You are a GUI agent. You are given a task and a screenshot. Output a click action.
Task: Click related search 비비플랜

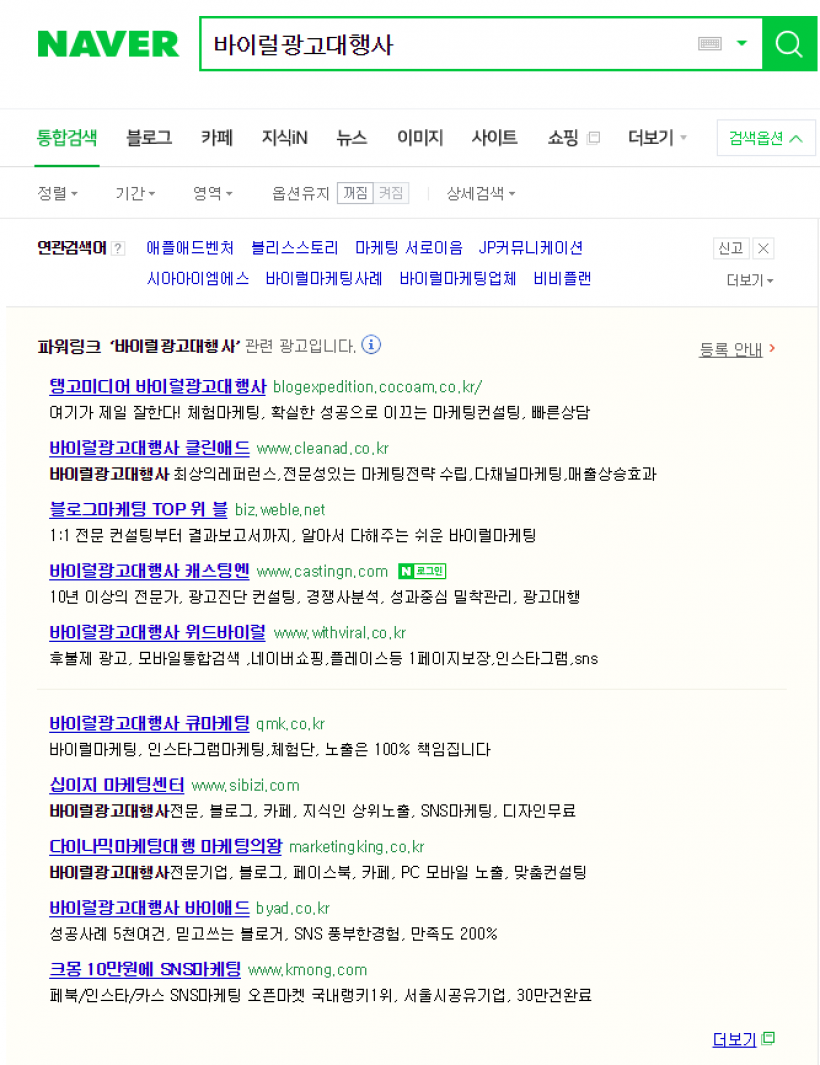pyautogui.click(x=563, y=278)
